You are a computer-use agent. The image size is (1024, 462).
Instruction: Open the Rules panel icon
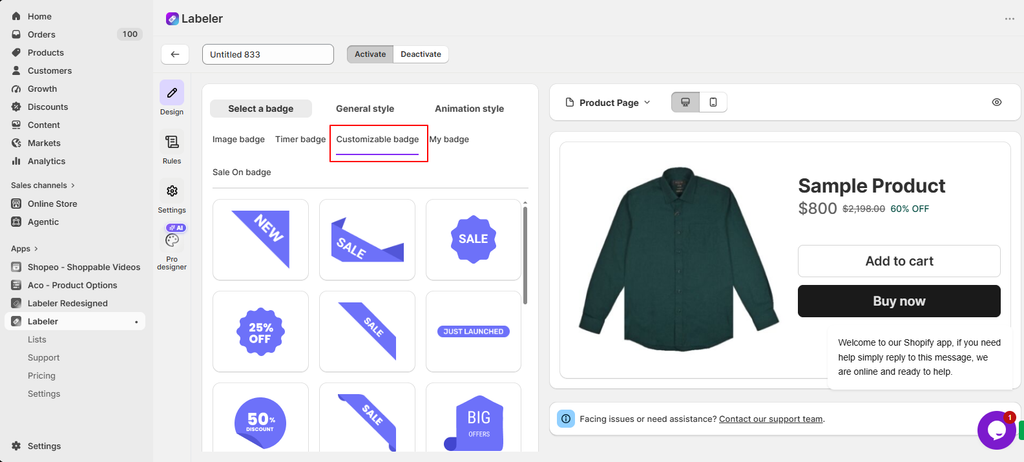point(172,142)
